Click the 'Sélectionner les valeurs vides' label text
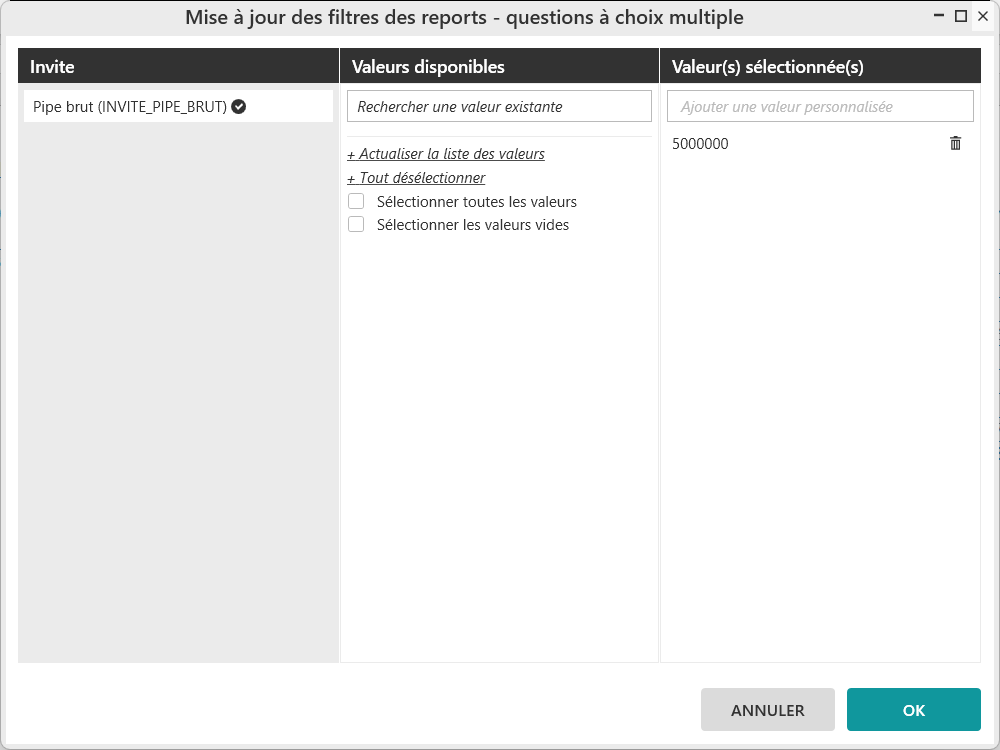 point(472,225)
